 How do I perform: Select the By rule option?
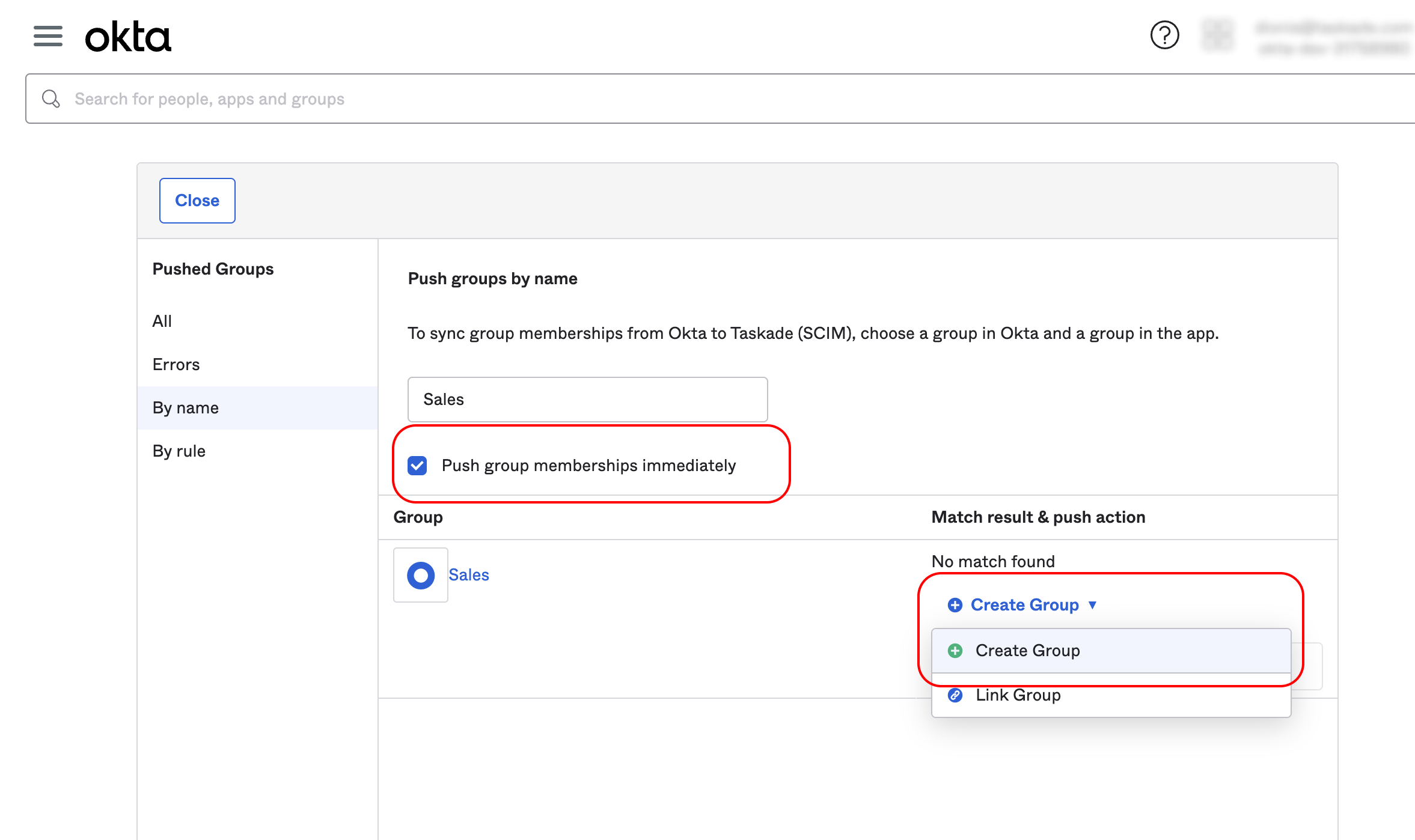tap(179, 451)
